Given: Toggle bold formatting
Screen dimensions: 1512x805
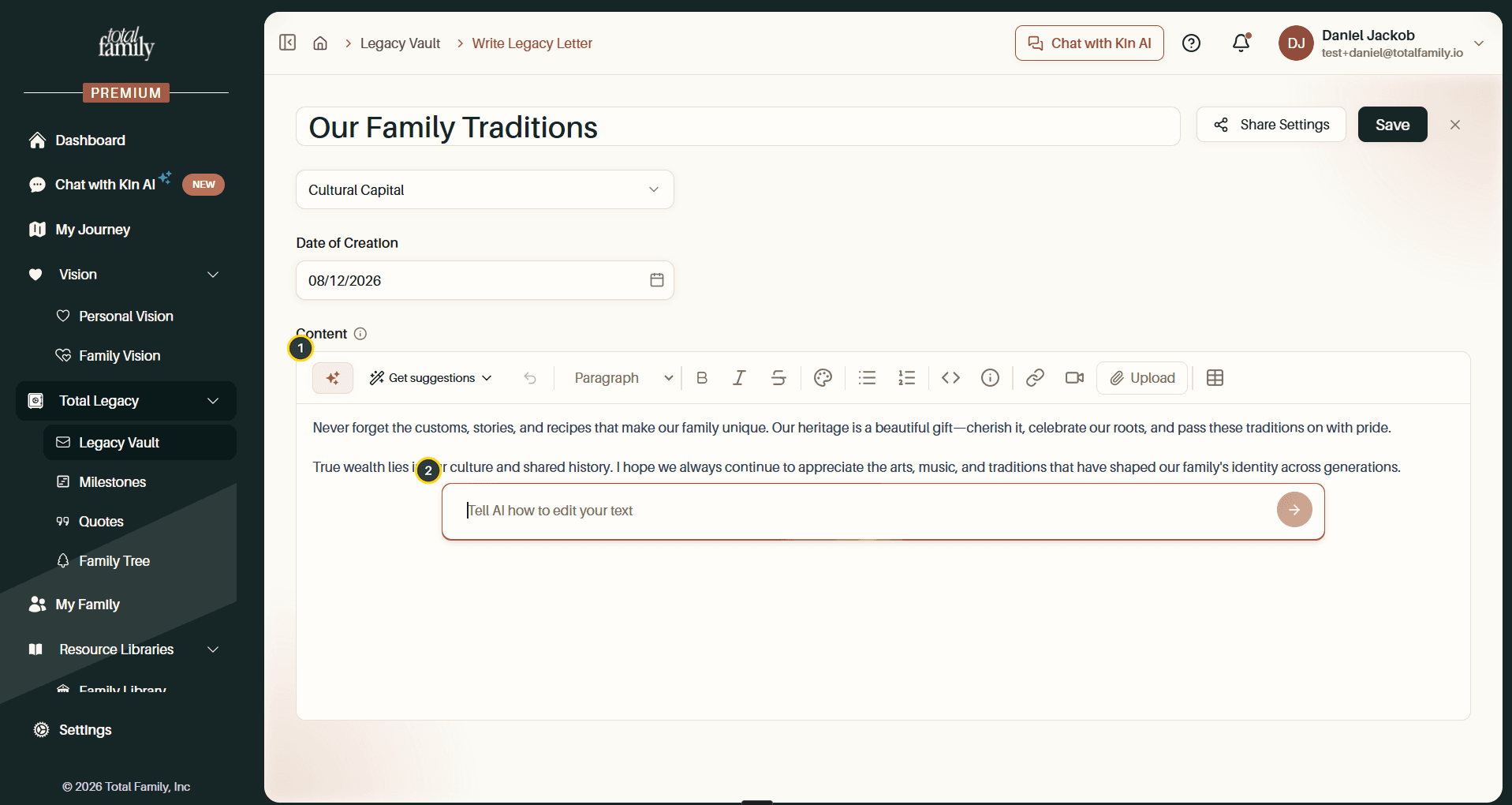Looking at the screenshot, I should tap(702, 378).
